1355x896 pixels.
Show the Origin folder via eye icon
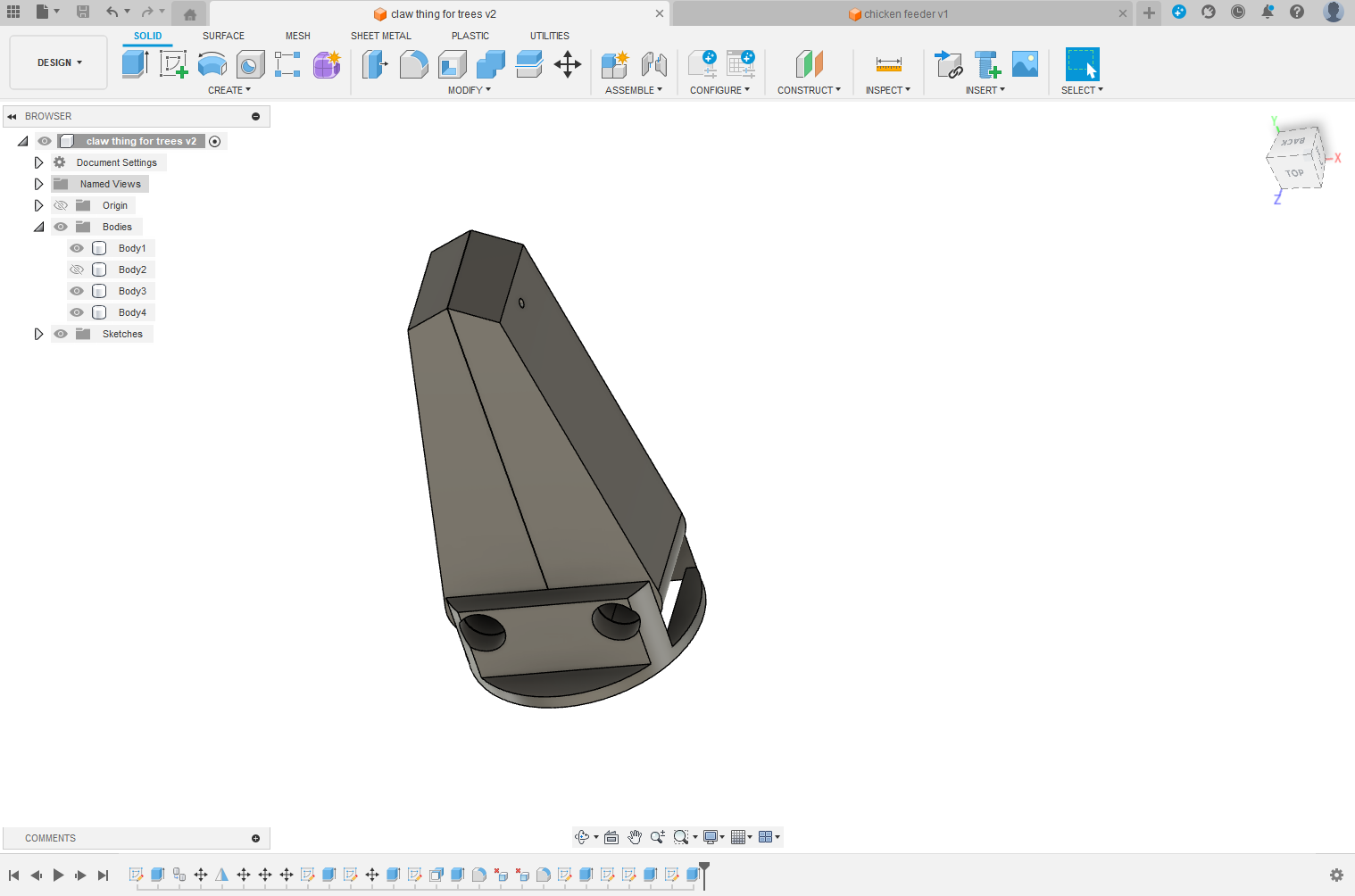(x=61, y=205)
